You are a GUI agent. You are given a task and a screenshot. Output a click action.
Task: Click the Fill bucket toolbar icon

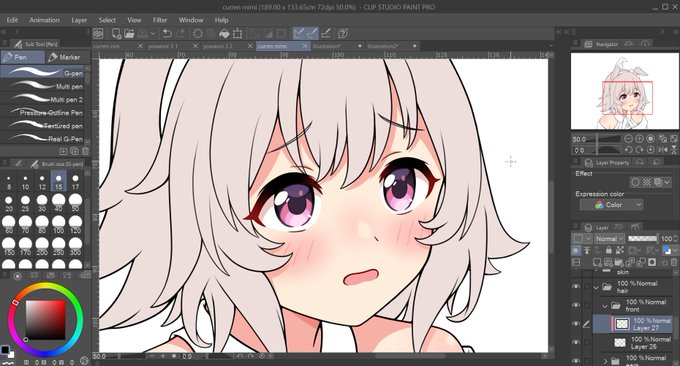click(x=224, y=33)
